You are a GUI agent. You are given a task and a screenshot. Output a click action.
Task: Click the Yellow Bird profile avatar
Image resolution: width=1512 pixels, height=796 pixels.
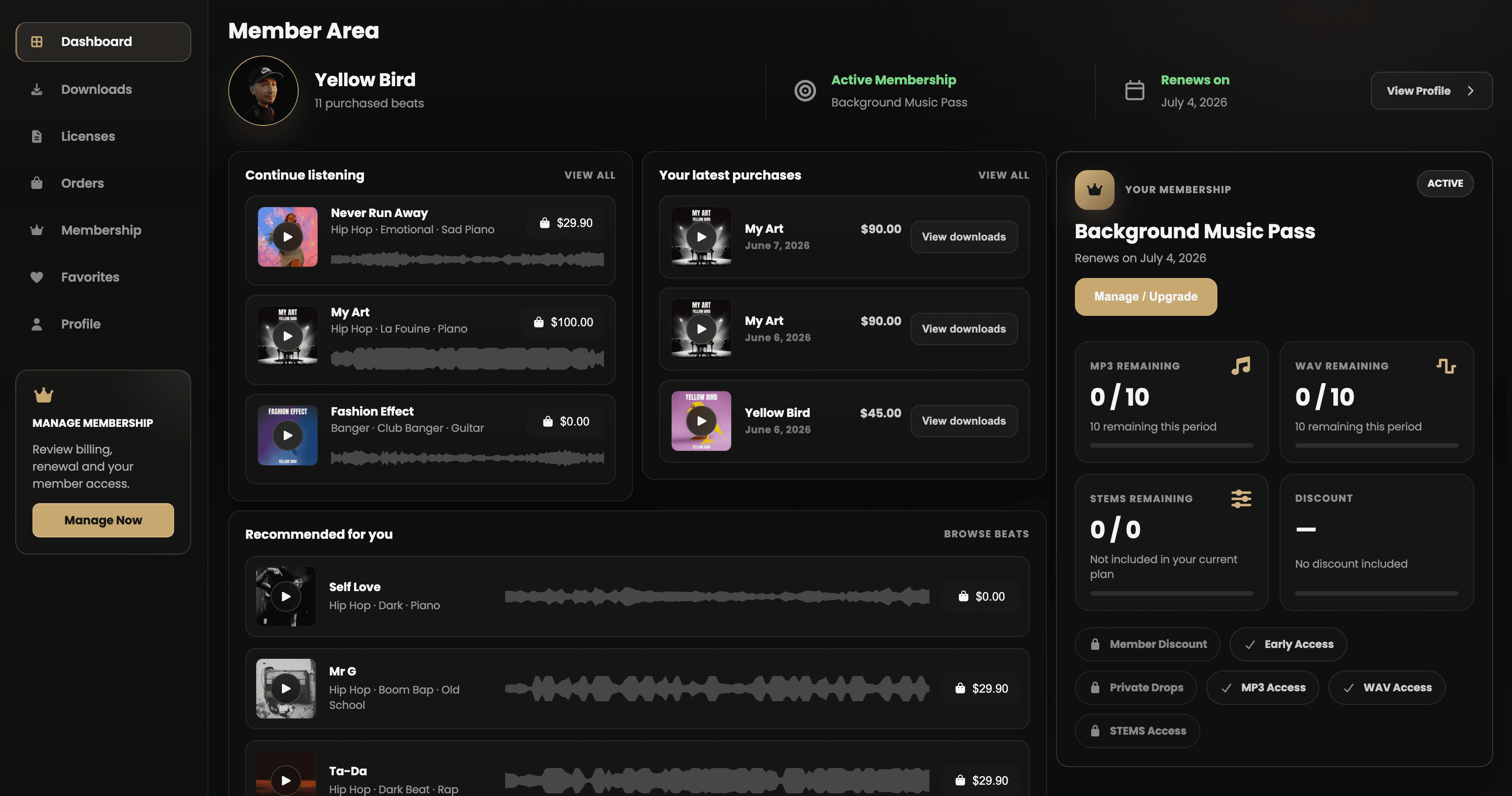point(263,91)
